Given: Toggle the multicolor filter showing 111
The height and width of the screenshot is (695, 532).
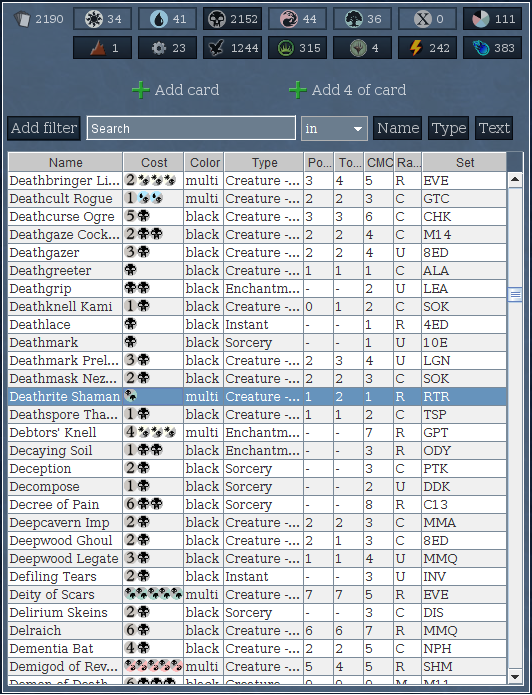Looking at the screenshot, I should coord(493,19).
